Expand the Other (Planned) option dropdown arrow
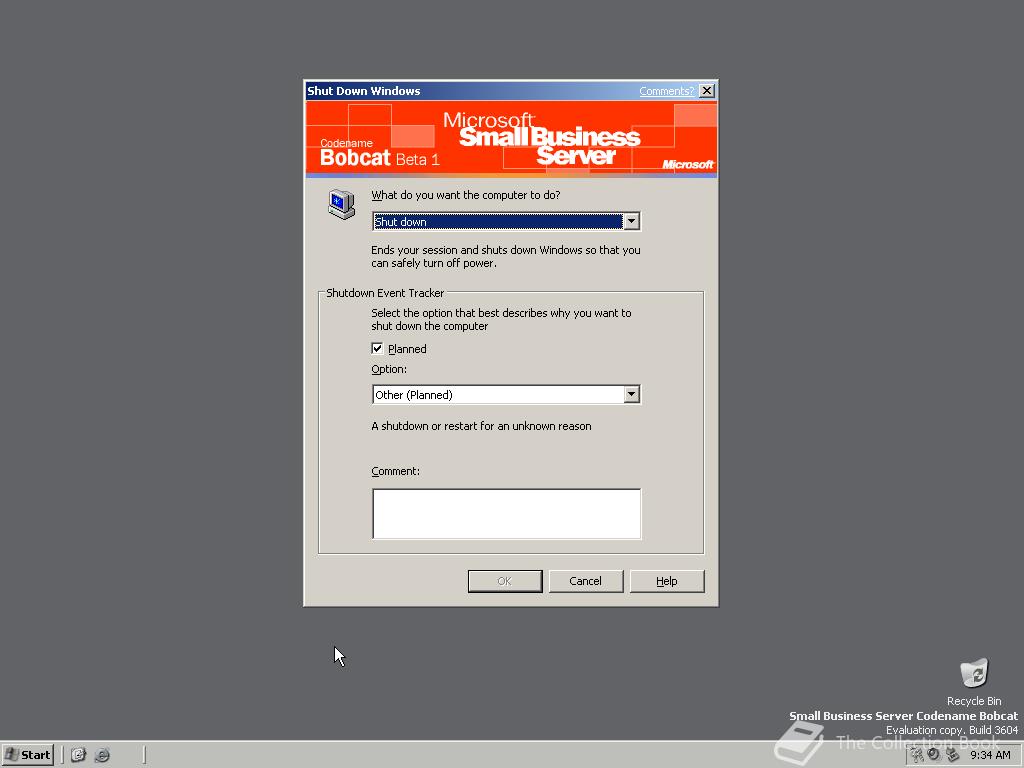1024x768 pixels. pyautogui.click(x=631, y=394)
